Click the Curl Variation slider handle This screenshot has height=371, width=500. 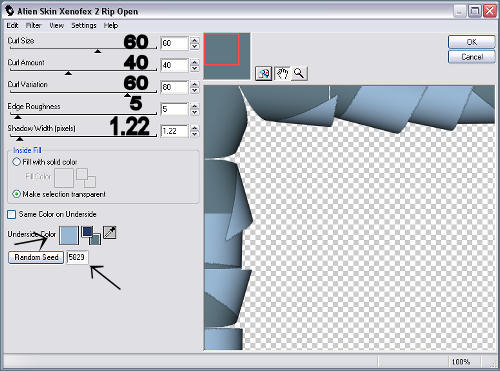[127, 95]
